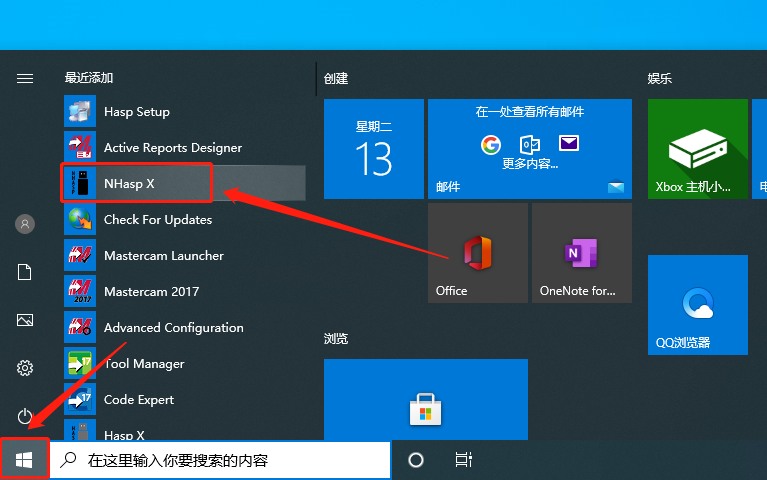Expand the hamburger menu in Start
The image size is (767, 480).
25,78
